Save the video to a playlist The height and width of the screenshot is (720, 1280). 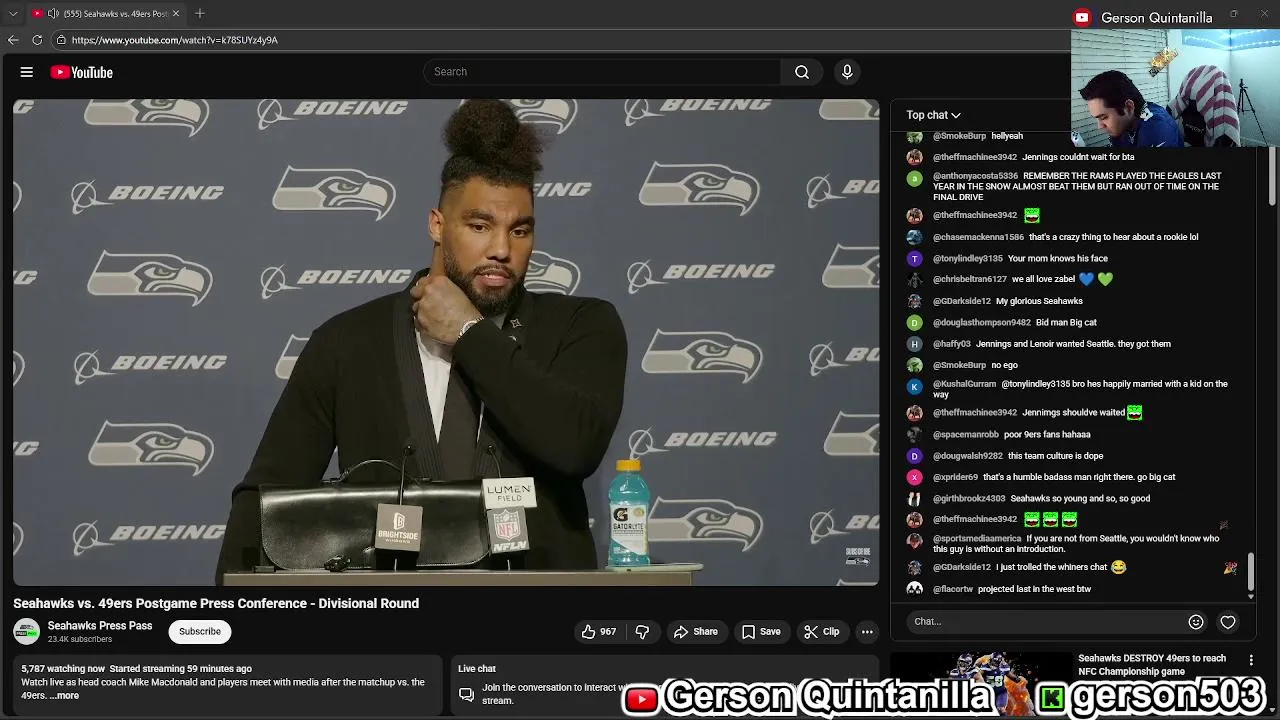(761, 631)
